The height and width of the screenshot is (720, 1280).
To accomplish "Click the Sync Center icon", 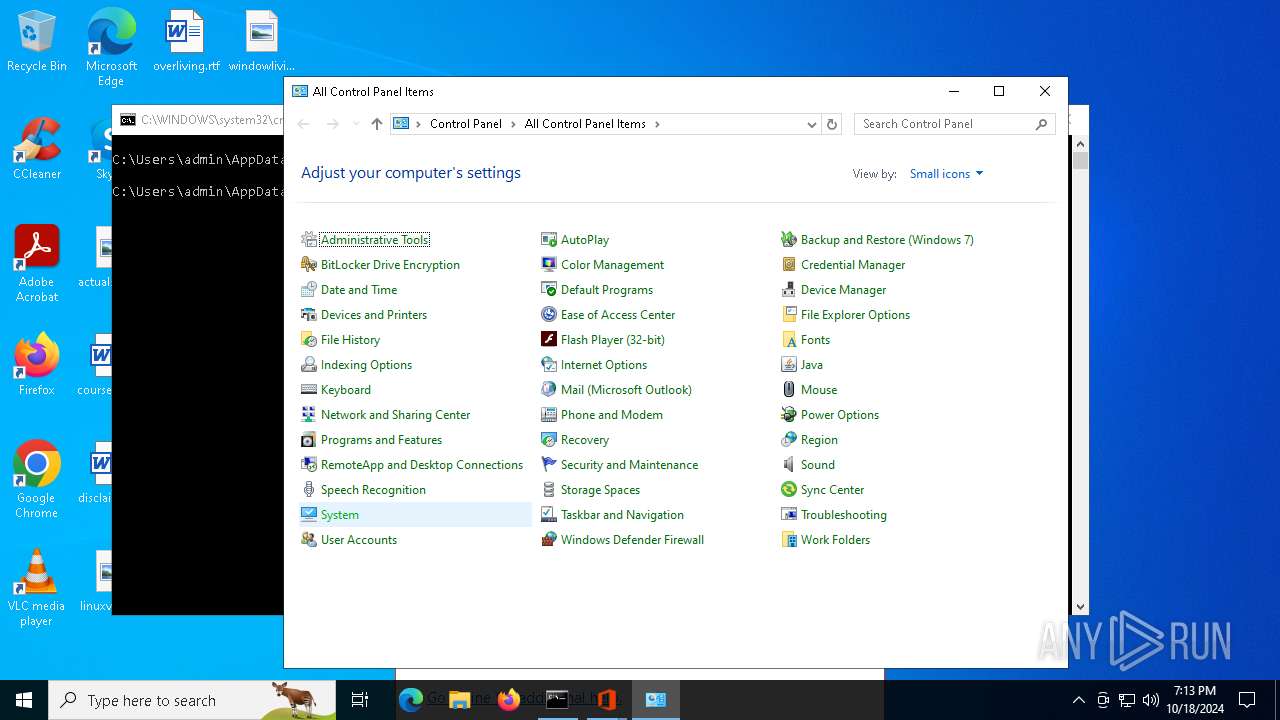I will pos(789,490).
